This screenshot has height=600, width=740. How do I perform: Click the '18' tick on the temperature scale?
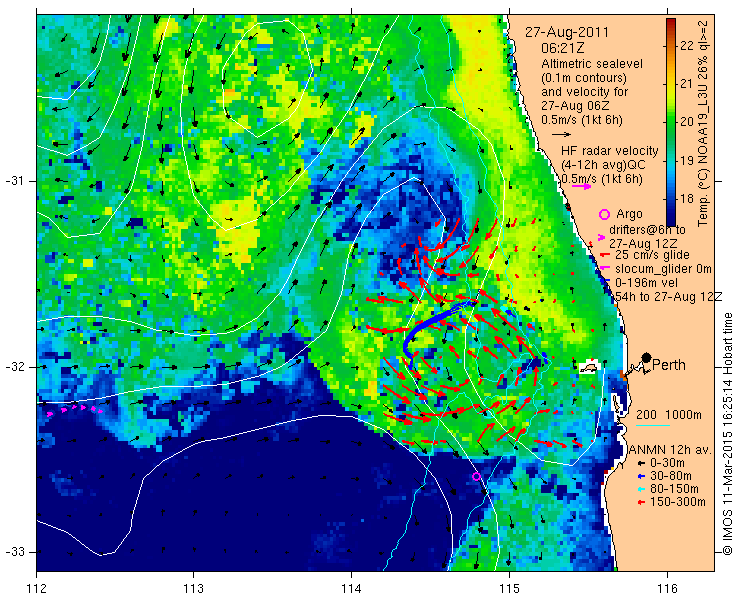(x=687, y=199)
